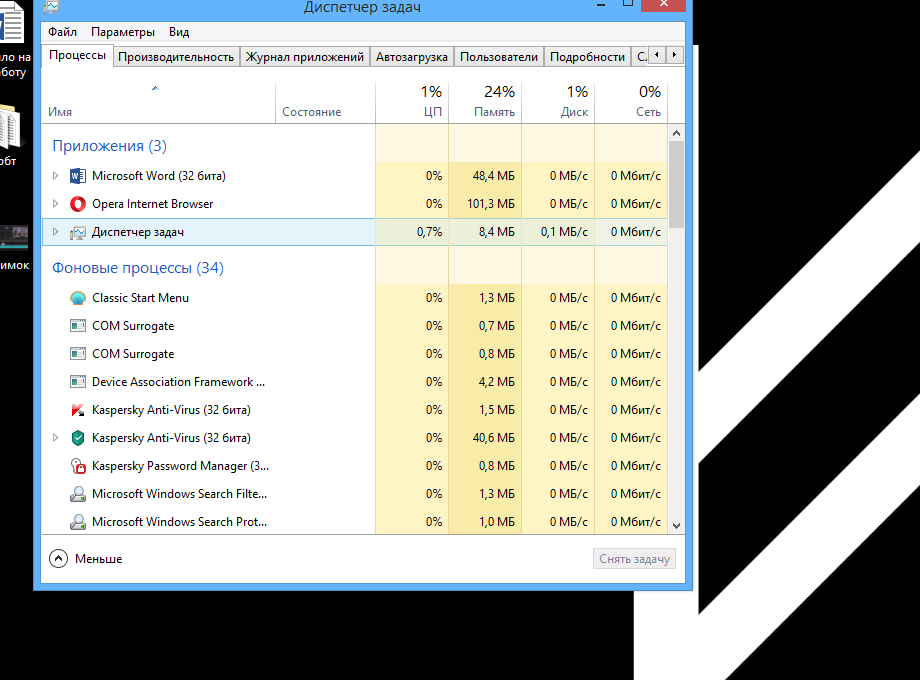920x680 pixels.
Task: Expand the Opera Internet Browser process group
Action: pos(55,204)
